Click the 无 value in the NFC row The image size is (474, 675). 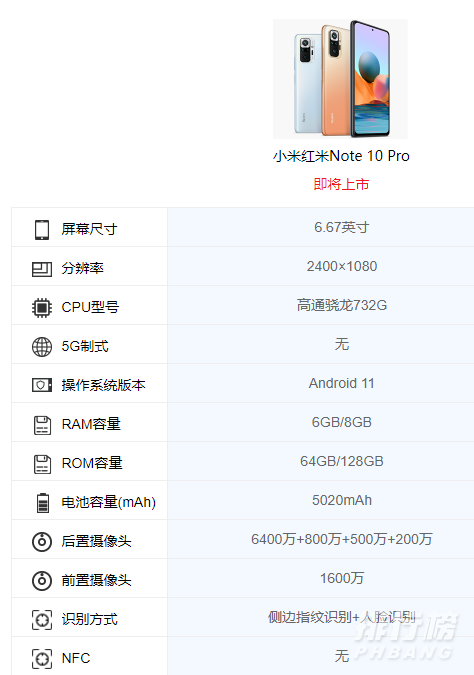click(341, 656)
